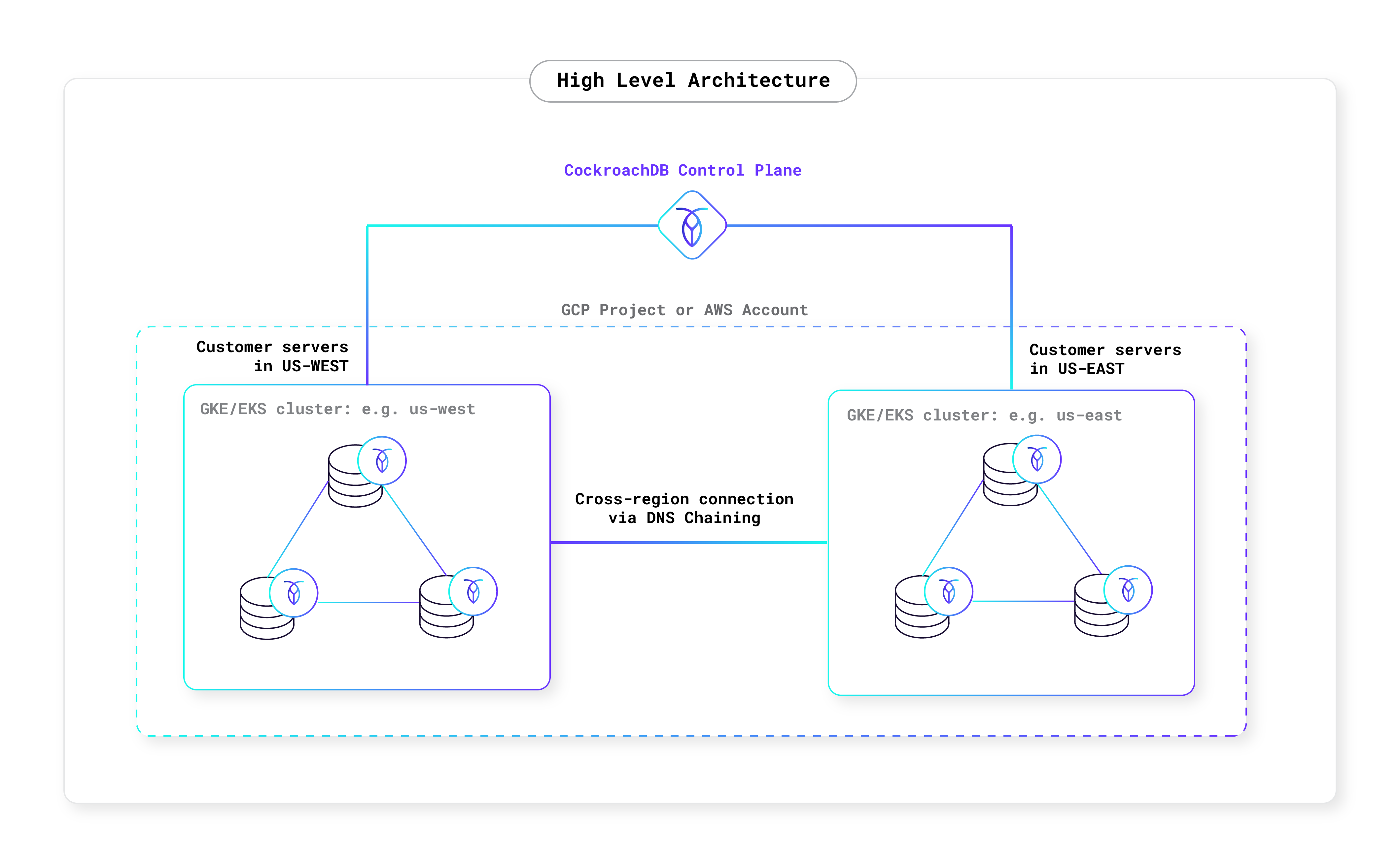Click the bottom-left database node in us-west cluster

(x=278, y=604)
